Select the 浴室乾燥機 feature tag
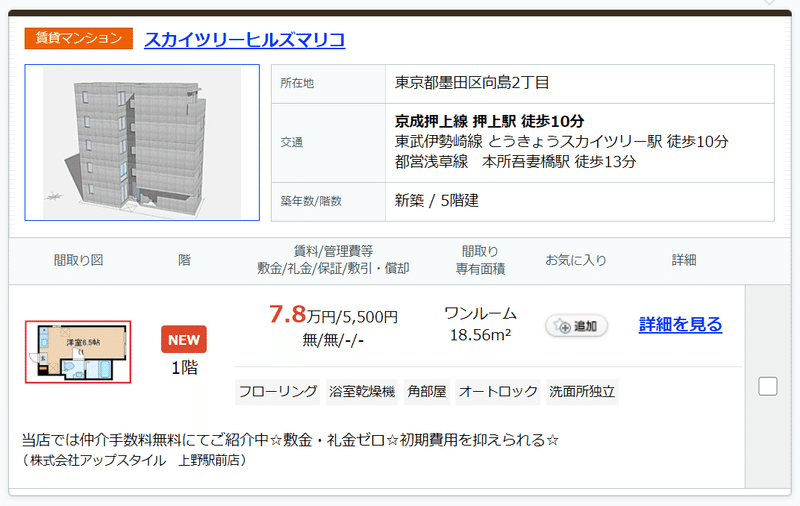 click(362, 392)
